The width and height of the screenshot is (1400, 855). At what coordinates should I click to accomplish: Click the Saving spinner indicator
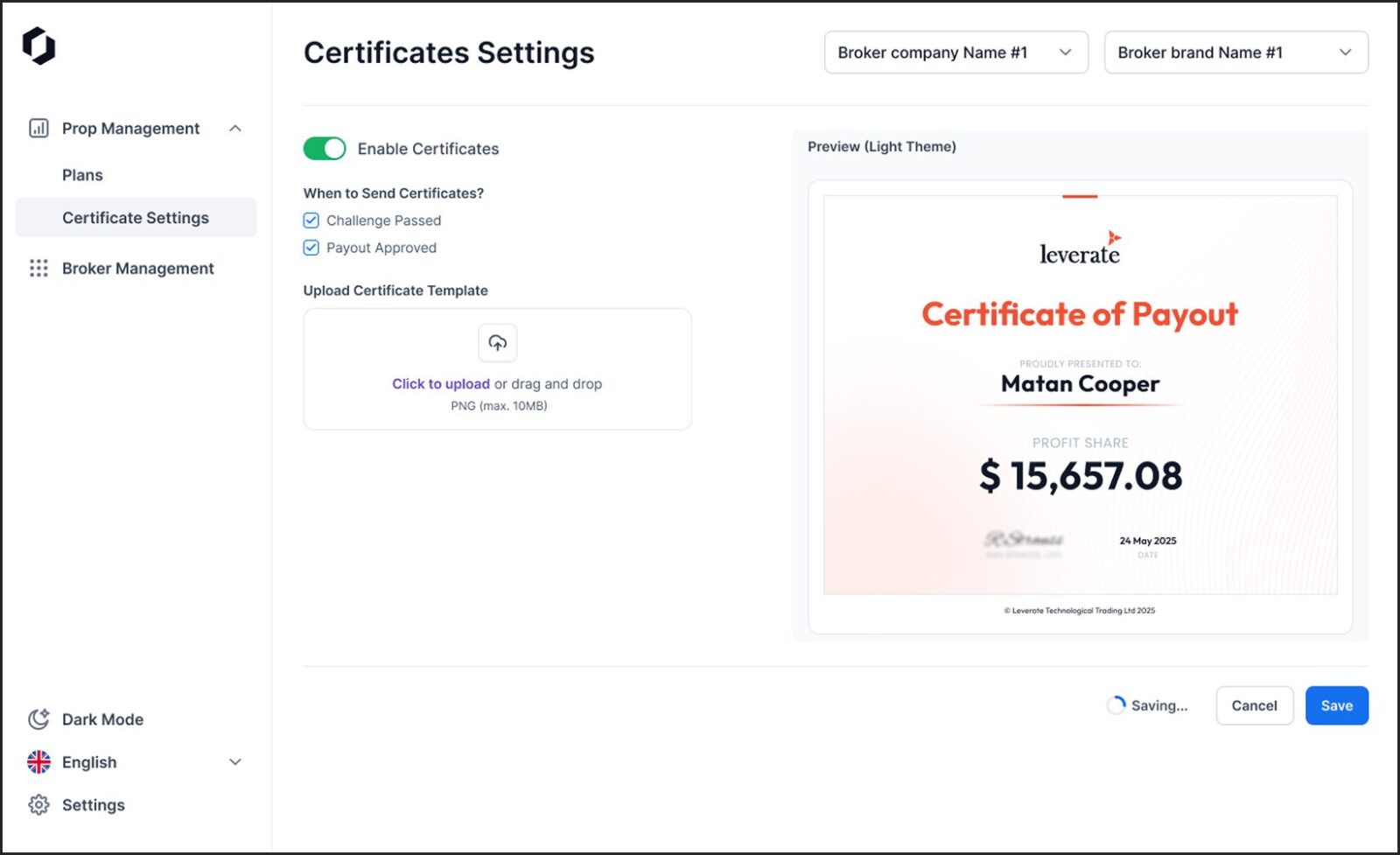[x=1116, y=705]
